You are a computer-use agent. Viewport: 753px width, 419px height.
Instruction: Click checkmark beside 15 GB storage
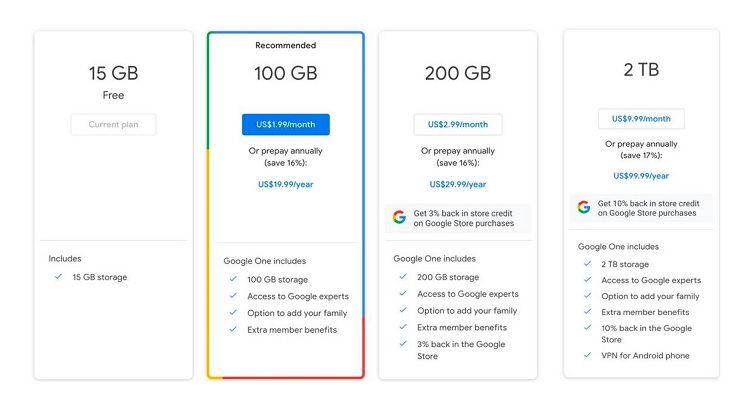(x=59, y=277)
